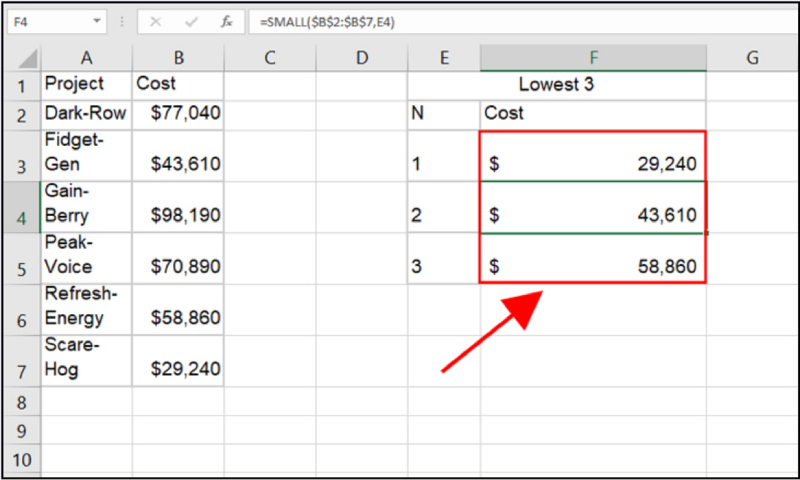The image size is (800, 480).
Task: Click the Select All corner triangle
Action: [x=22, y=59]
